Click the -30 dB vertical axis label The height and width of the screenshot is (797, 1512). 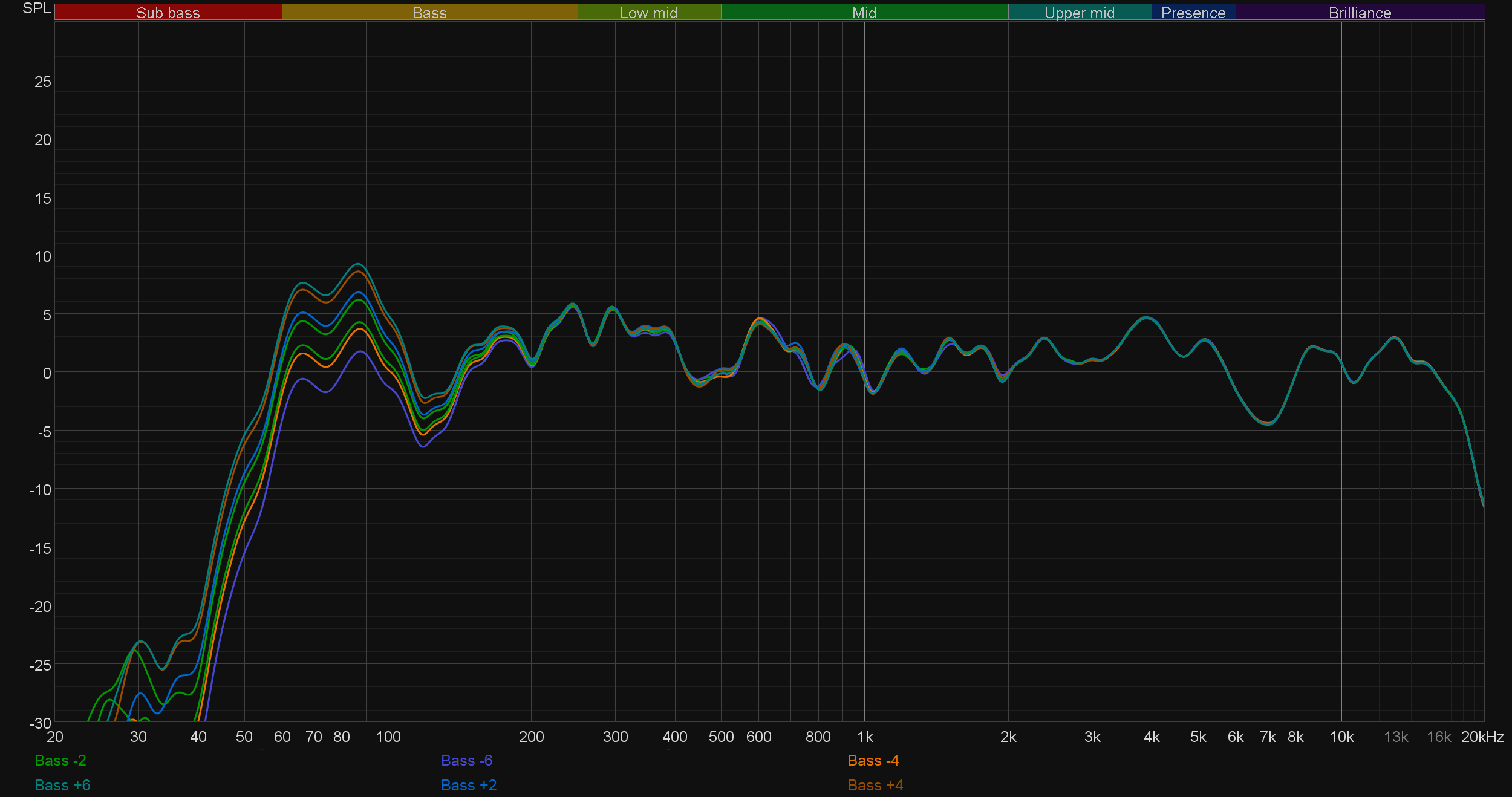tap(41, 723)
